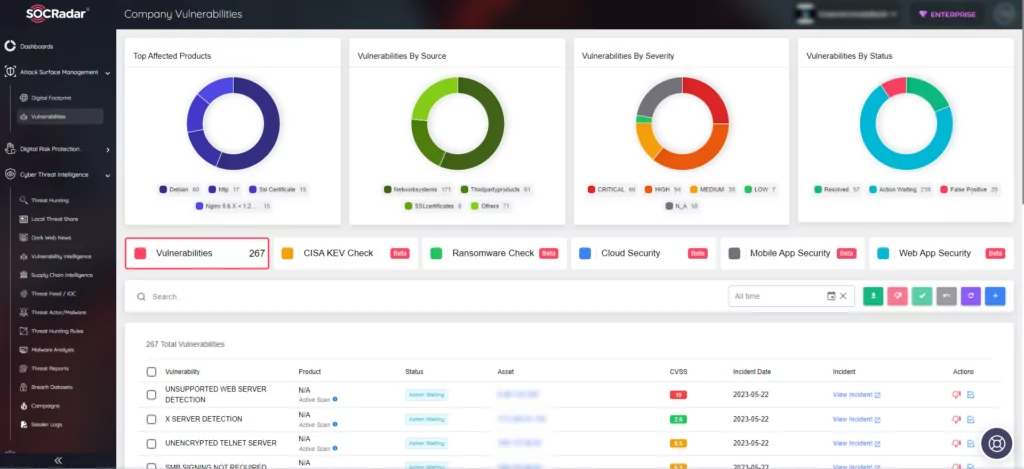
Task: Open Stealer Logs
Action: (x=46, y=425)
